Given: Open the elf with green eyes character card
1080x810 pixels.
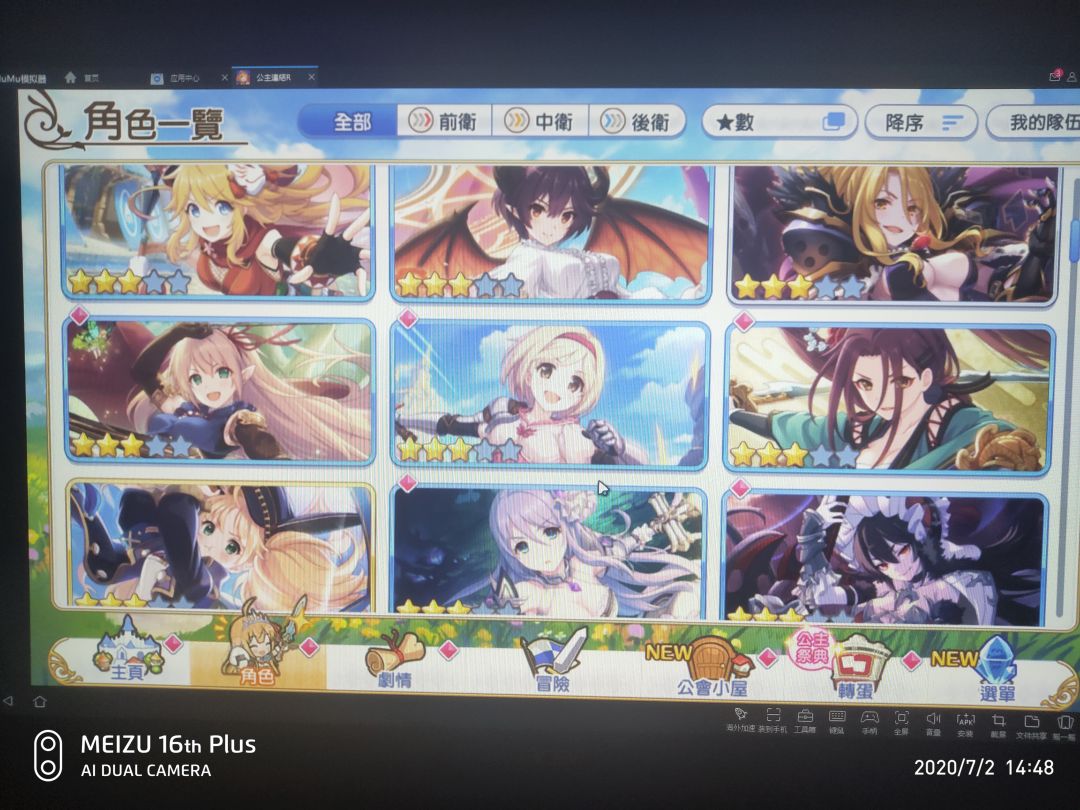Looking at the screenshot, I should point(219,391).
